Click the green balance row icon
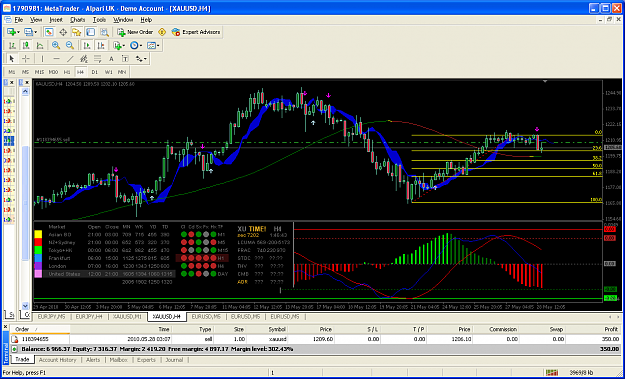625x379 pixels. point(14,349)
